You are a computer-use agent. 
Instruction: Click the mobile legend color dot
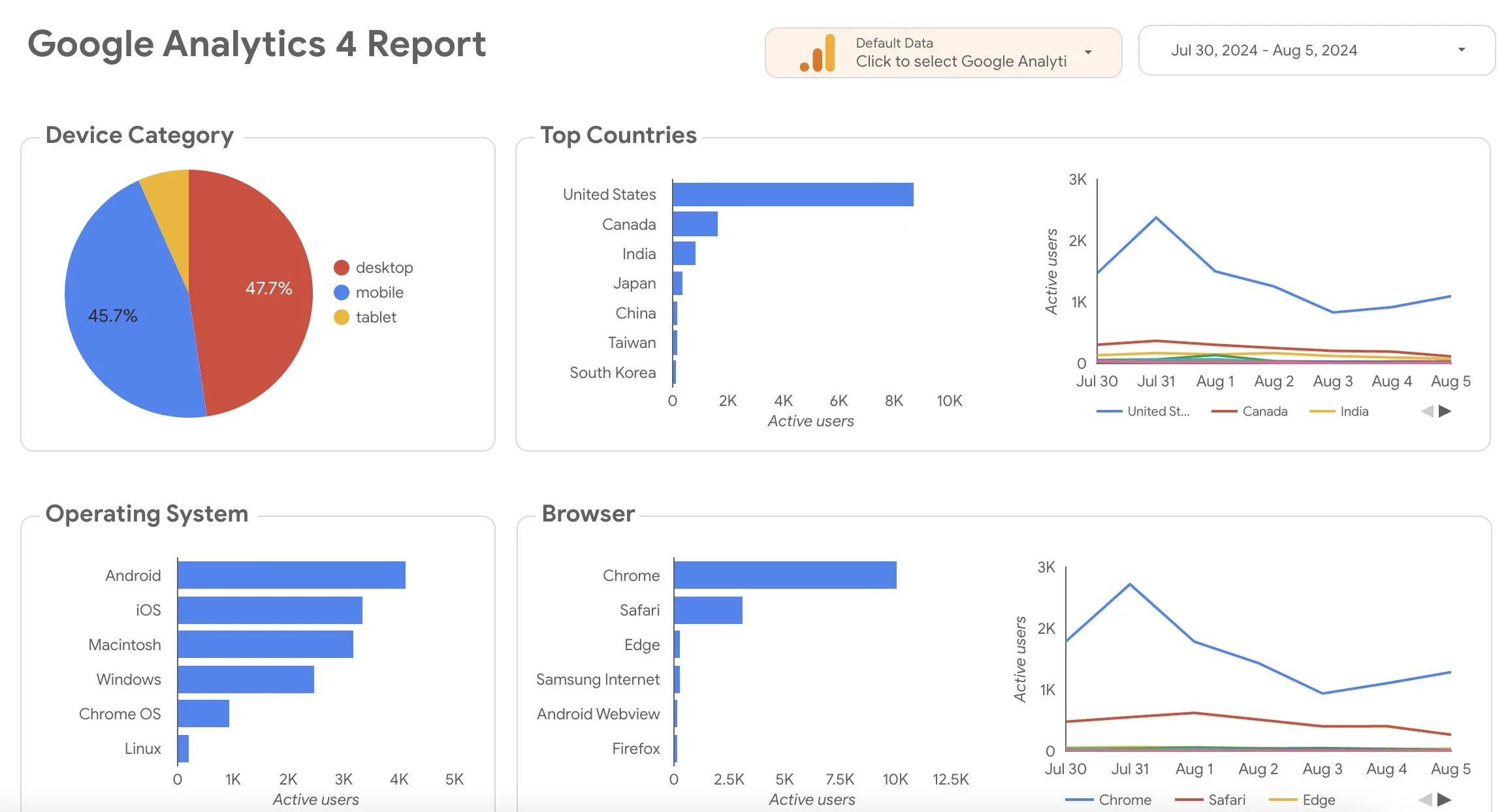342,292
